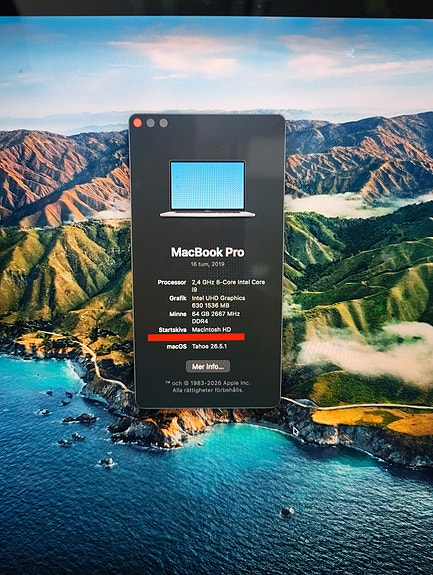The height and width of the screenshot is (575, 433).
Task: Click the Processor label
Action: point(172,282)
